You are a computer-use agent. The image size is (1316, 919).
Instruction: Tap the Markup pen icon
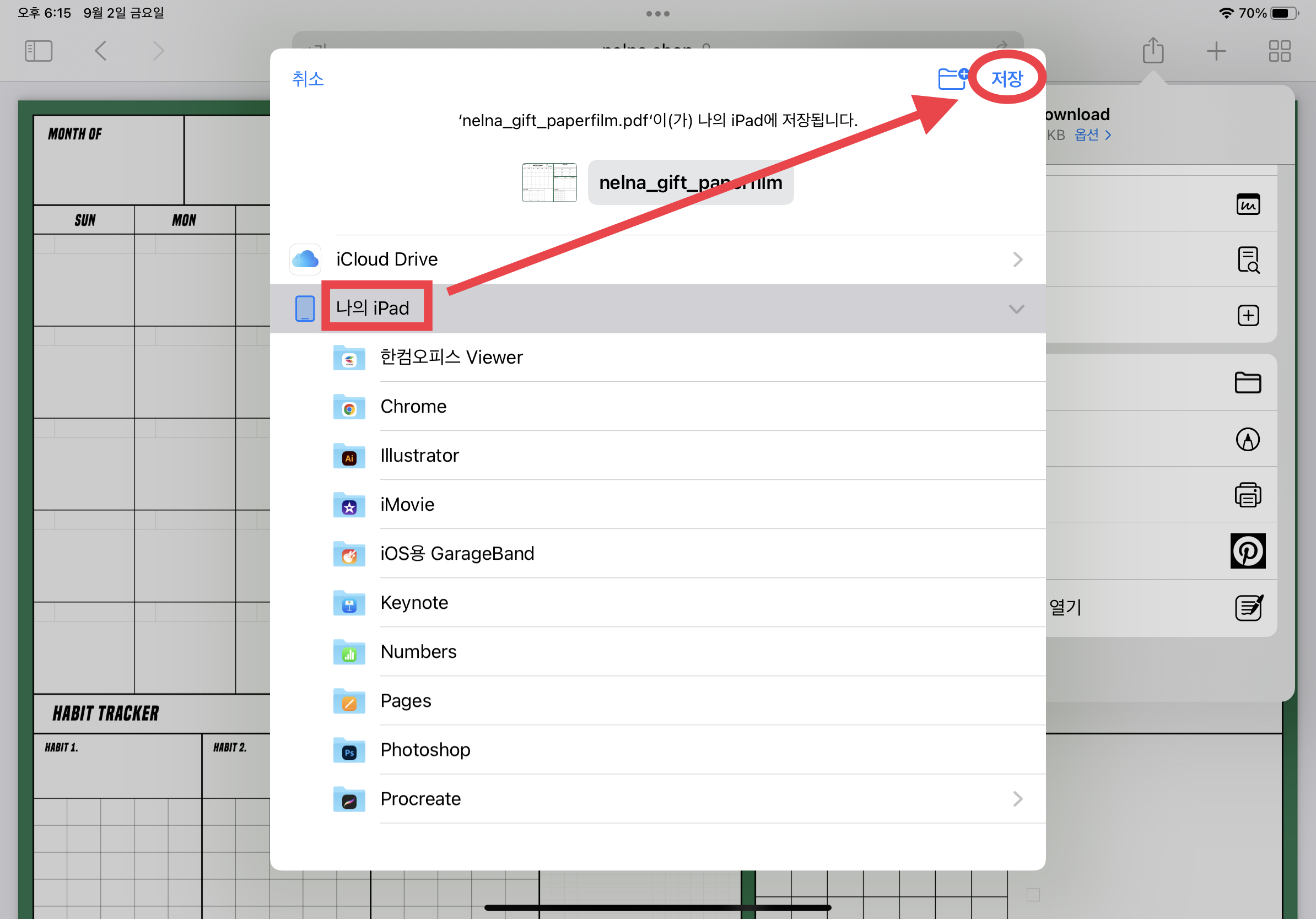(x=1247, y=440)
